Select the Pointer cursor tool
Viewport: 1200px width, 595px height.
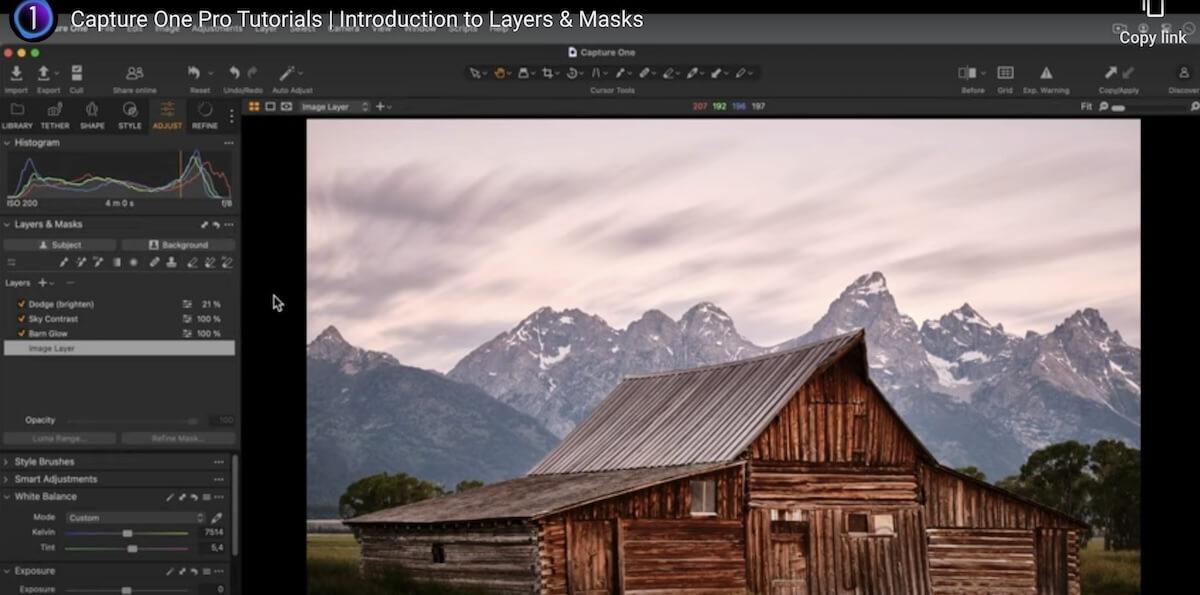coord(476,73)
